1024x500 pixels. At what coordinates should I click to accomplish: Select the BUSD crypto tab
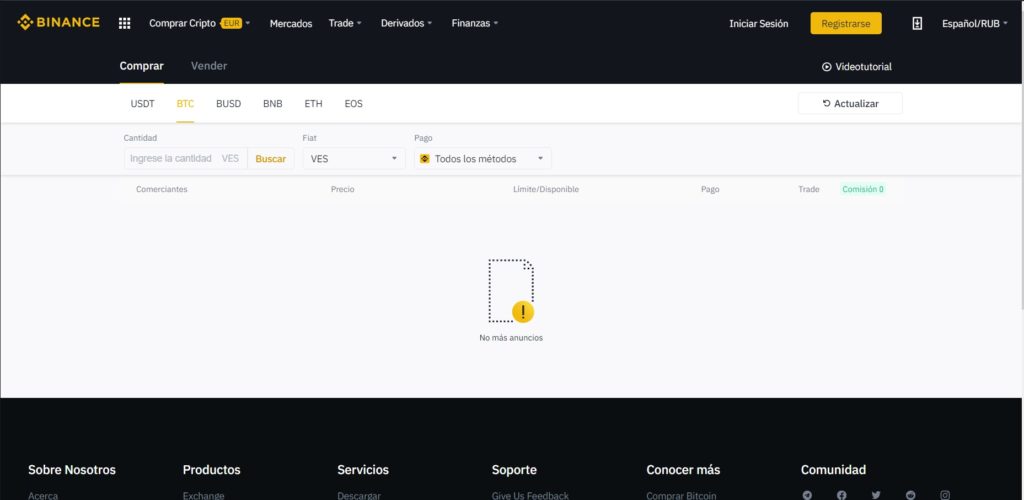pyautogui.click(x=229, y=104)
